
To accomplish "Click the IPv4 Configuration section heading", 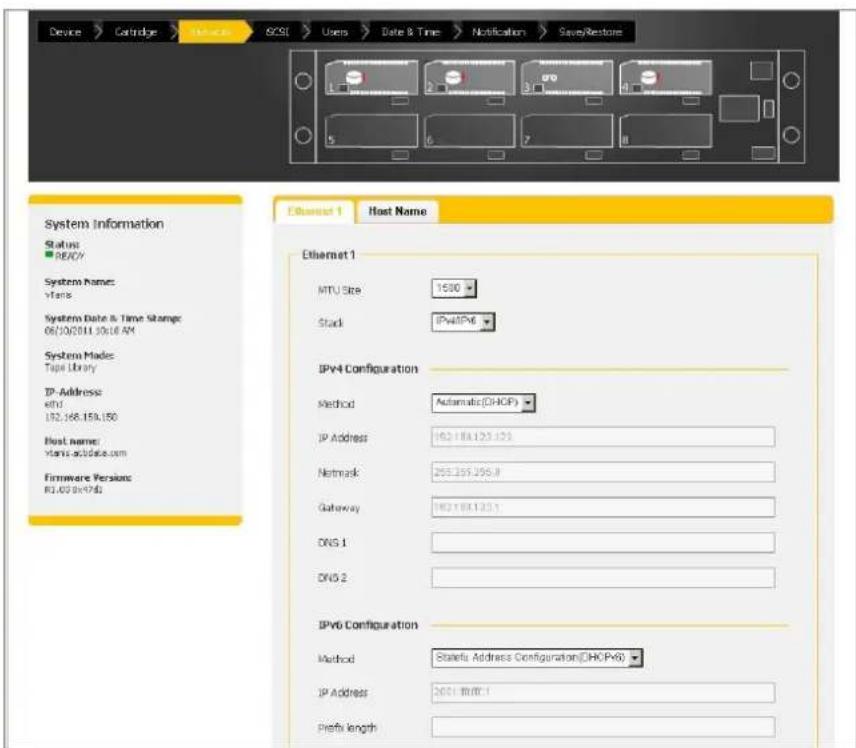I will tap(368, 369).
